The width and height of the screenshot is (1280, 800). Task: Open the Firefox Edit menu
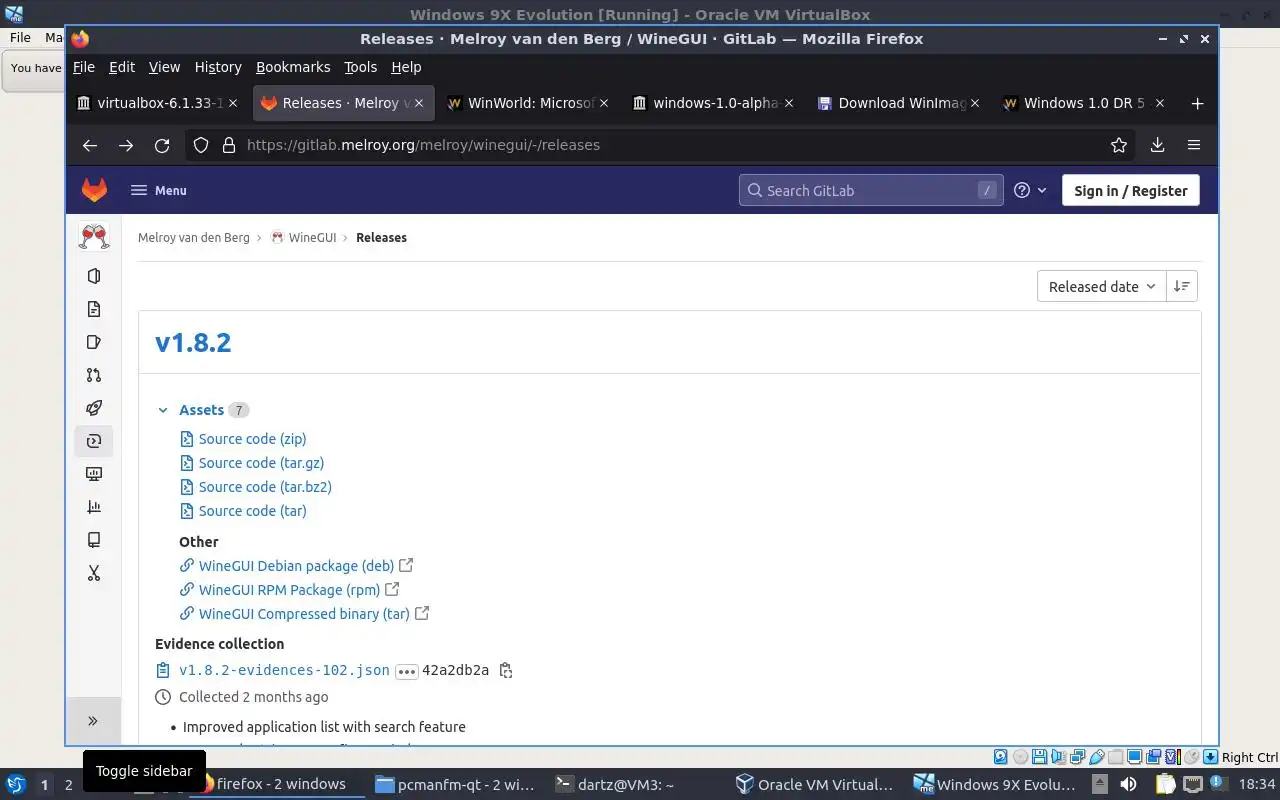coord(122,67)
